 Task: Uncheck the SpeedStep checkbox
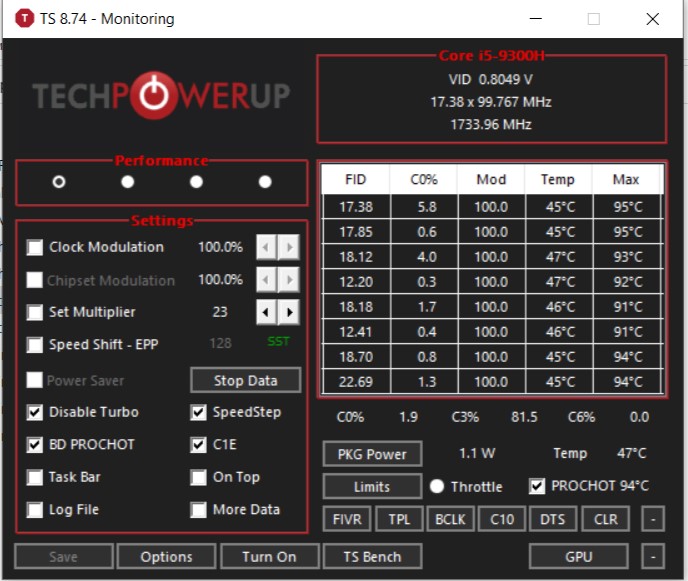coord(198,412)
